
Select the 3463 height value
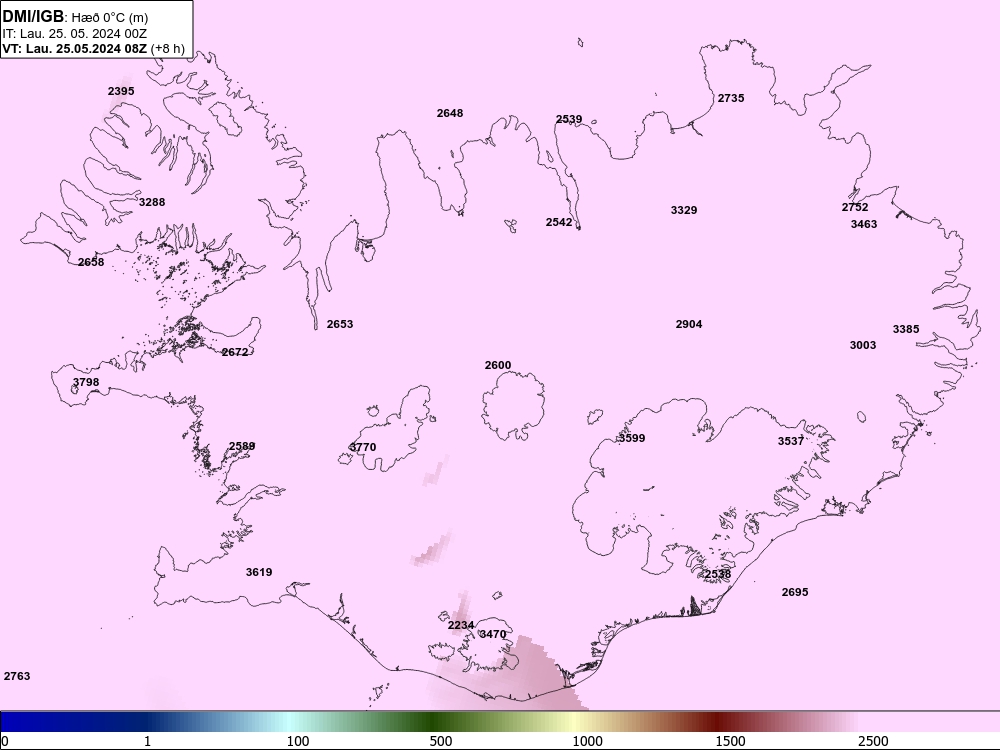(864, 224)
